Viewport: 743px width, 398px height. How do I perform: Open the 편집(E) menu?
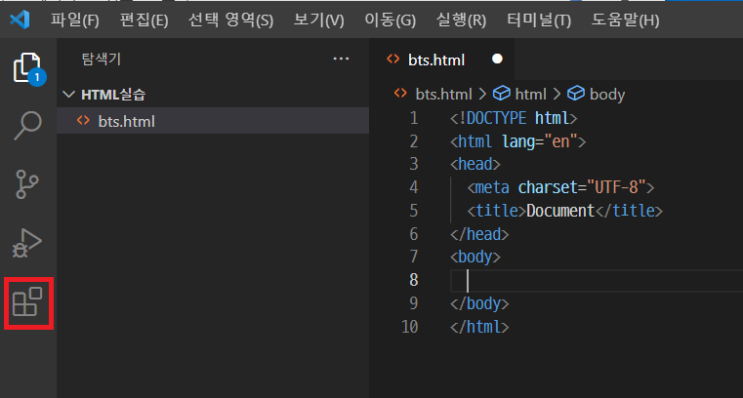[x=144, y=20]
